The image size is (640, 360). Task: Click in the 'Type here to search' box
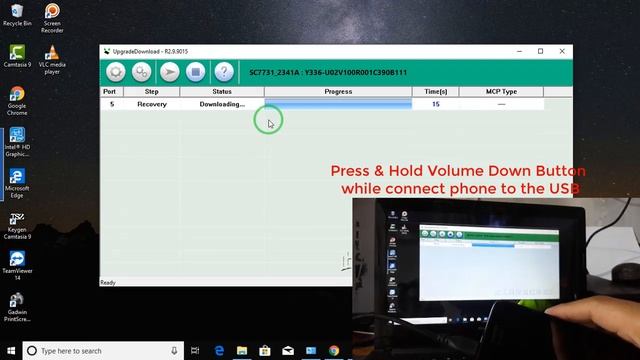[103, 351]
